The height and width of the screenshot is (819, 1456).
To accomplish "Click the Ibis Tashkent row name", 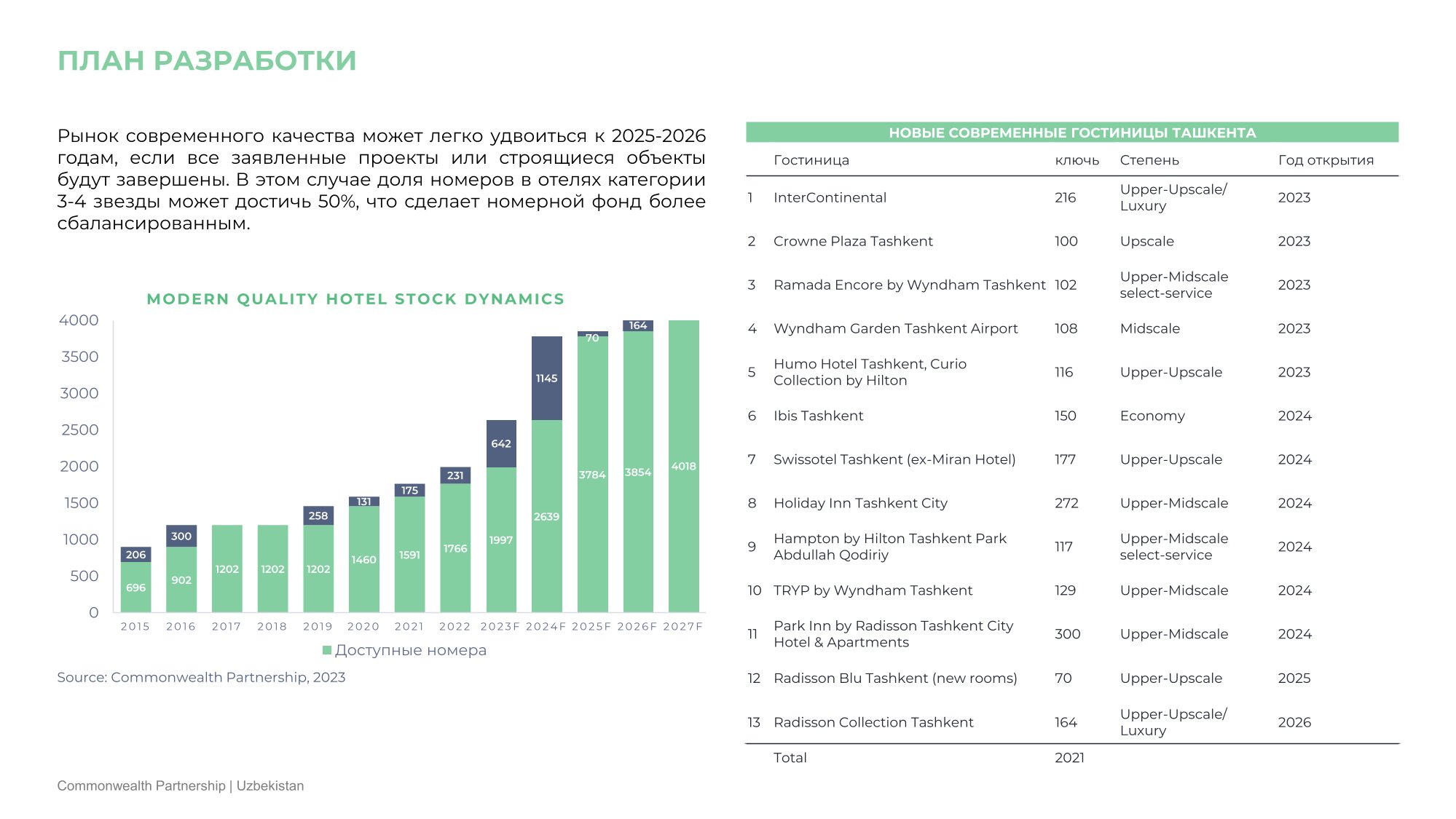I will [x=819, y=416].
